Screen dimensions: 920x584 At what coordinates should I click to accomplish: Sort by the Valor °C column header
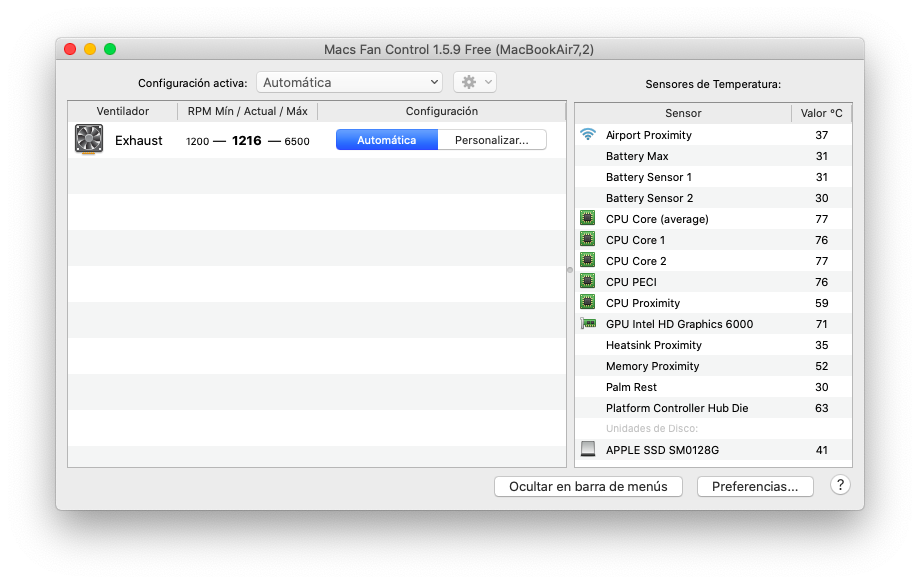click(821, 113)
